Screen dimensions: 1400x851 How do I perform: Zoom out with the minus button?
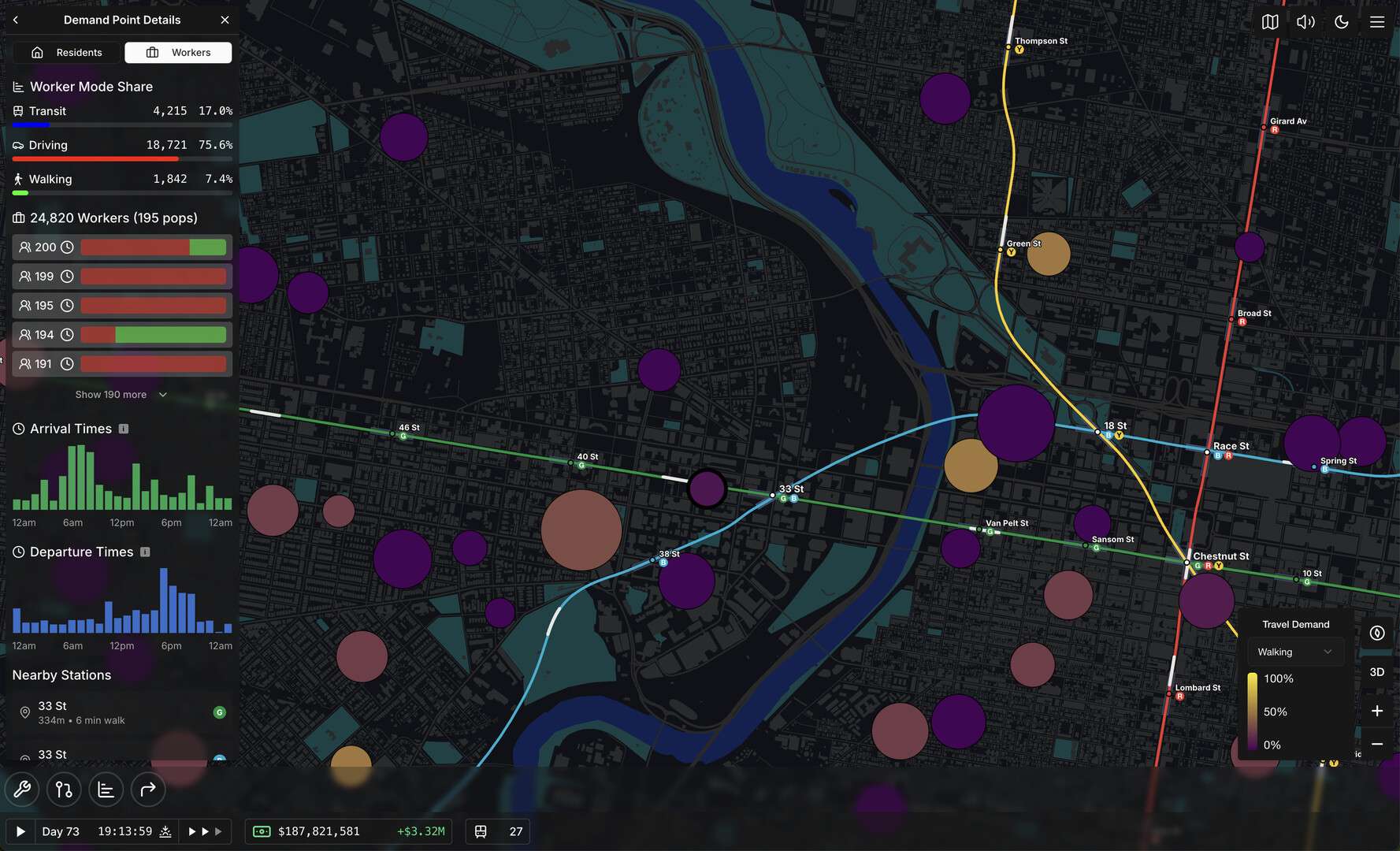(1377, 744)
